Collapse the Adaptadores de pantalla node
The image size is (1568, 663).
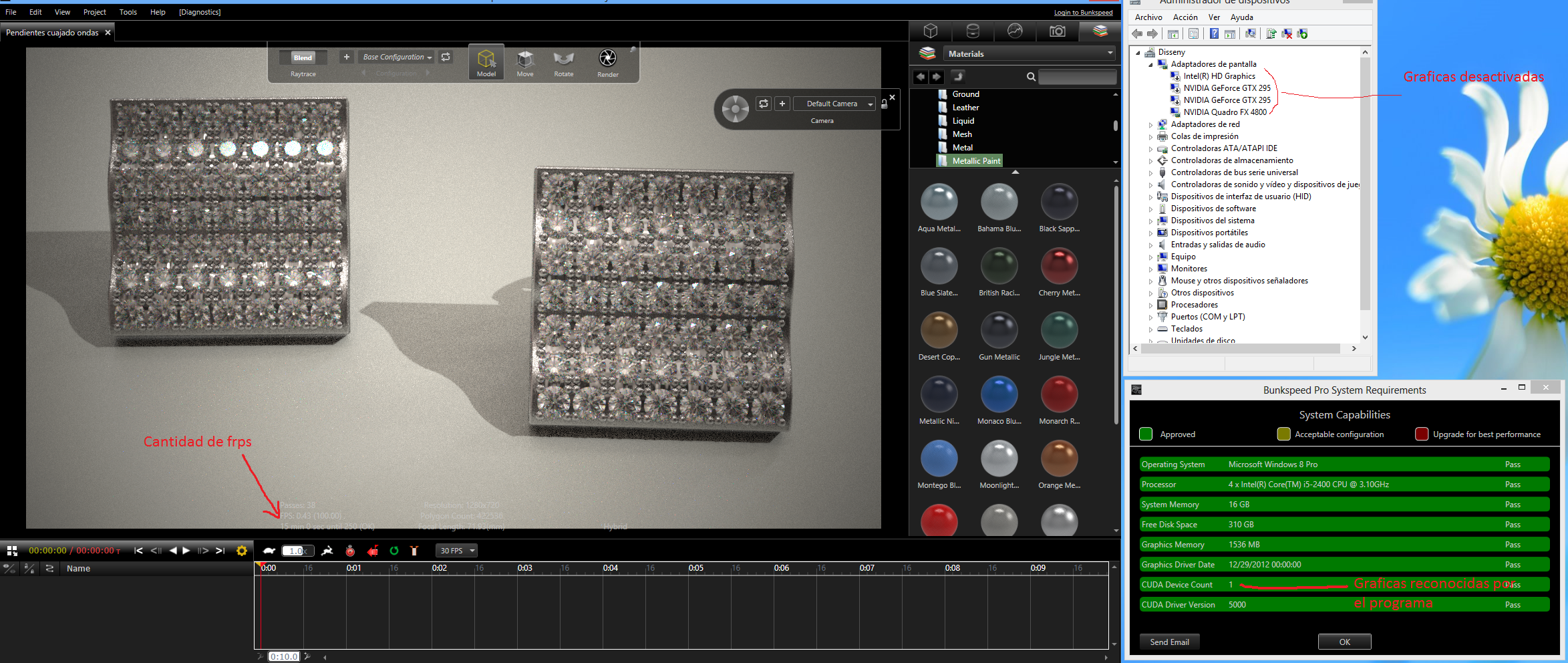tap(1150, 65)
